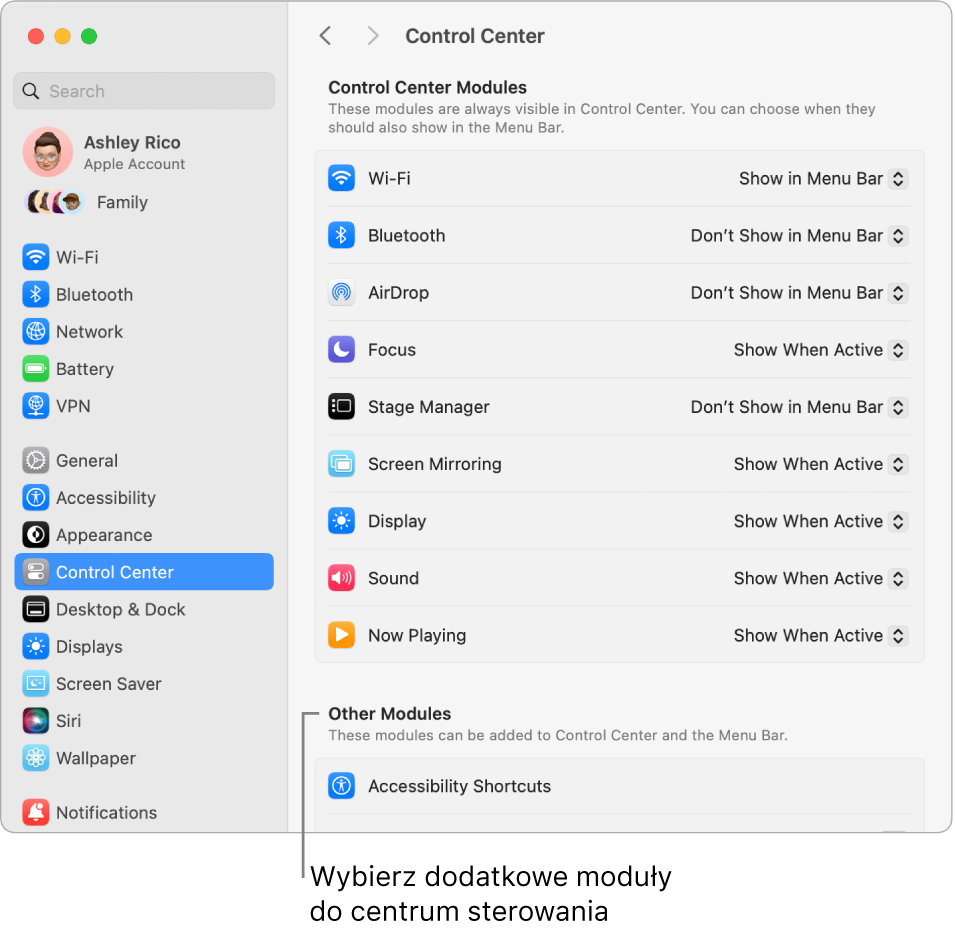955x934 pixels.
Task: Click the Search field in sidebar
Action: (144, 91)
